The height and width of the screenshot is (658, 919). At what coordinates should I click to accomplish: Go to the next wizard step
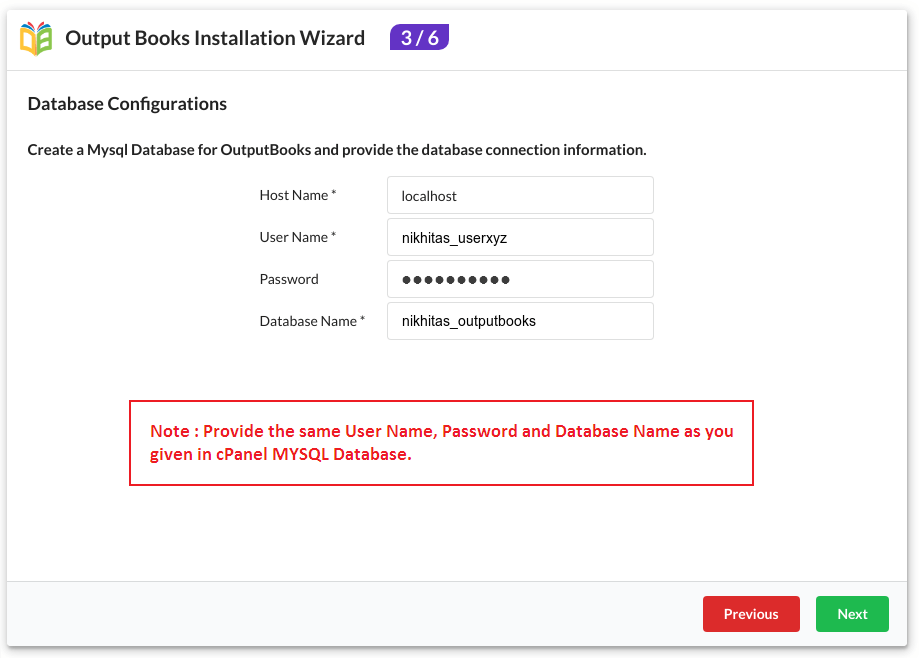click(852, 614)
